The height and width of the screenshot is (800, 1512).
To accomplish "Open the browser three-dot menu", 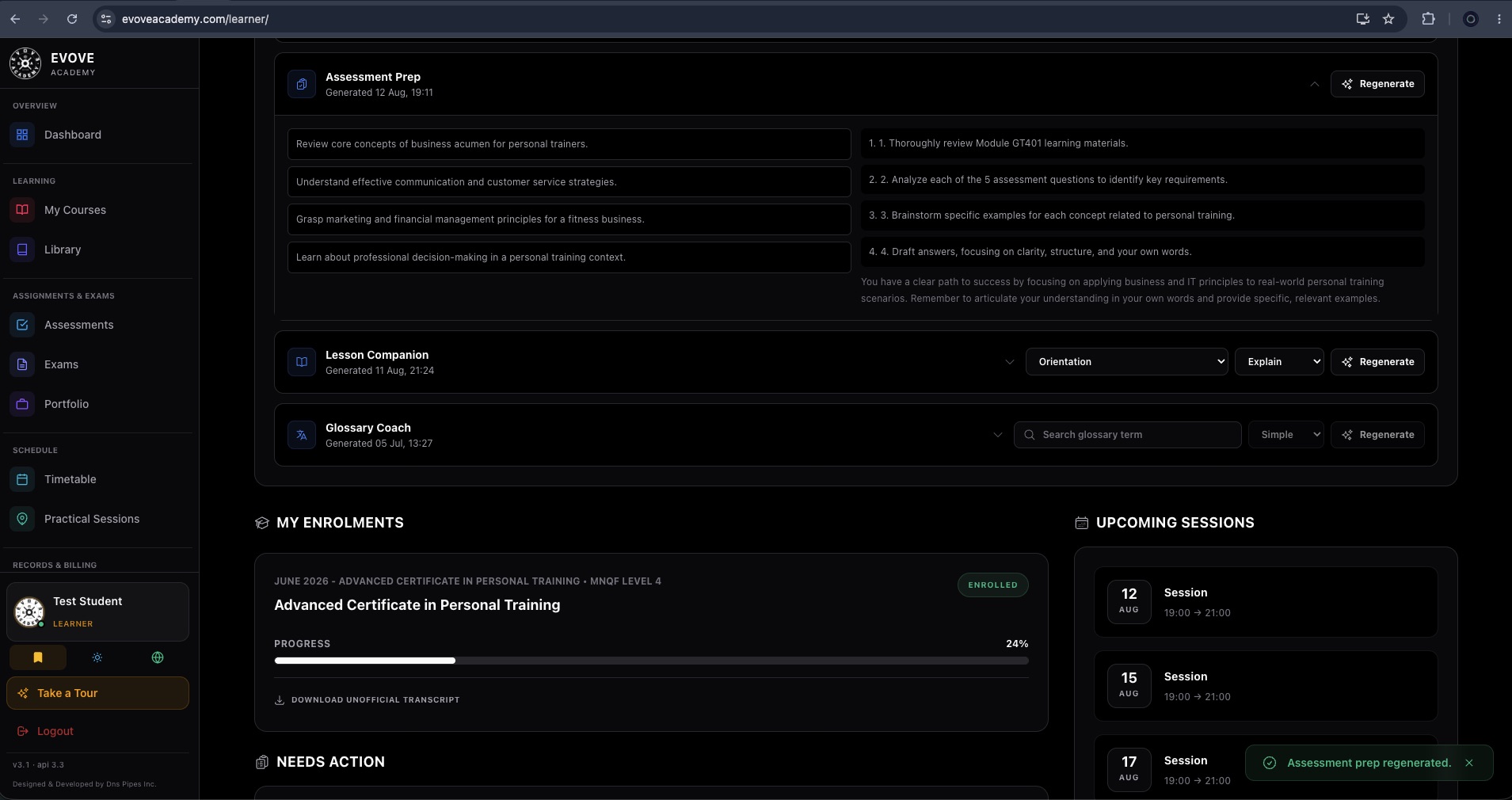I will [x=1499, y=19].
